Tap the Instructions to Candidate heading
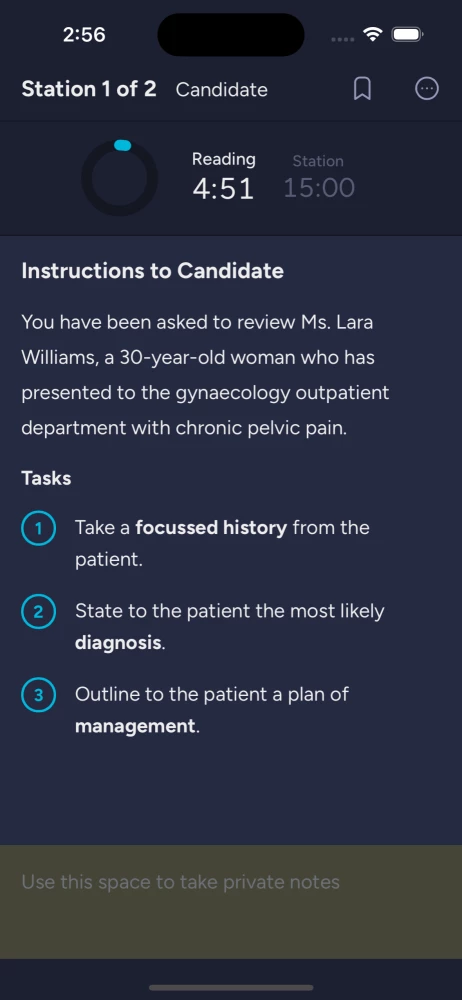Viewport: 462px width, 1000px height. point(153,271)
